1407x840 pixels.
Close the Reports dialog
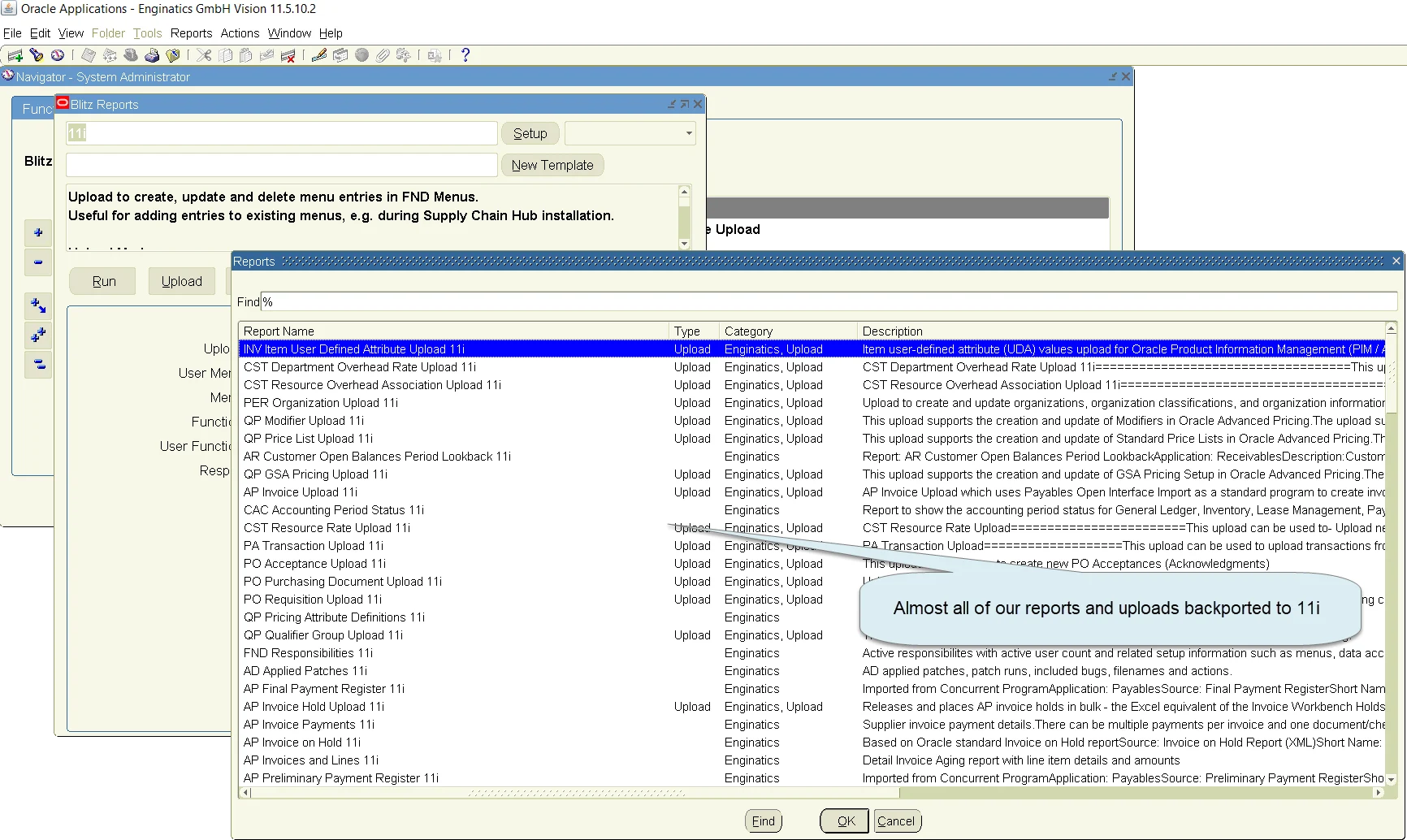[x=1396, y=261]
